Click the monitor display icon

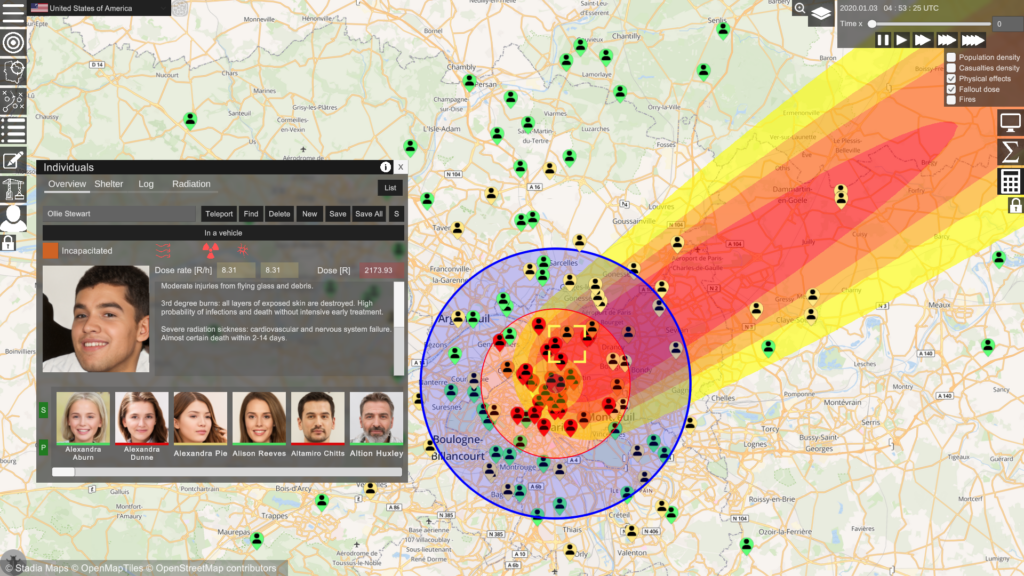click(1010, 123)
